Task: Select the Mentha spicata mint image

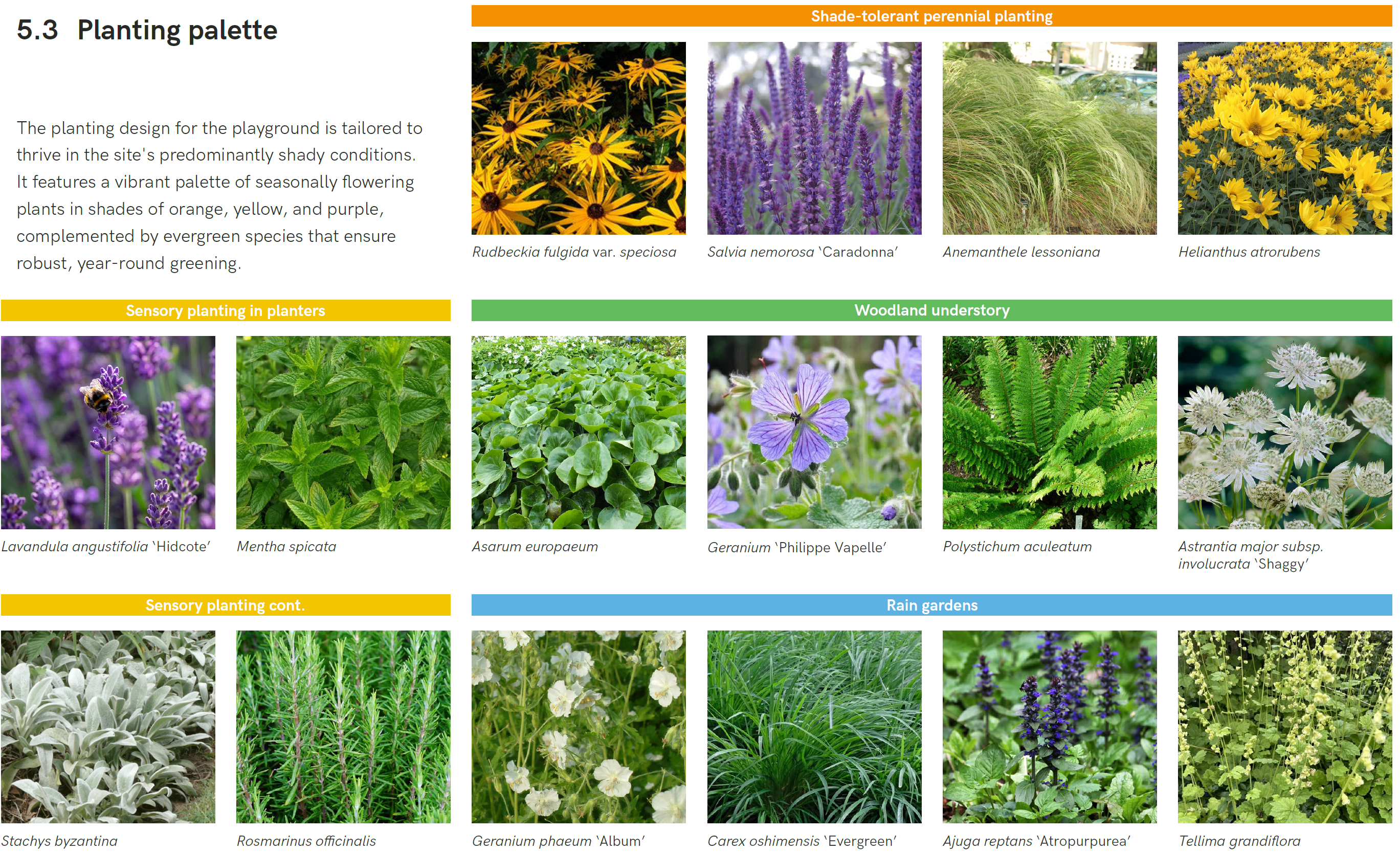Action: [x=343, y=432]
